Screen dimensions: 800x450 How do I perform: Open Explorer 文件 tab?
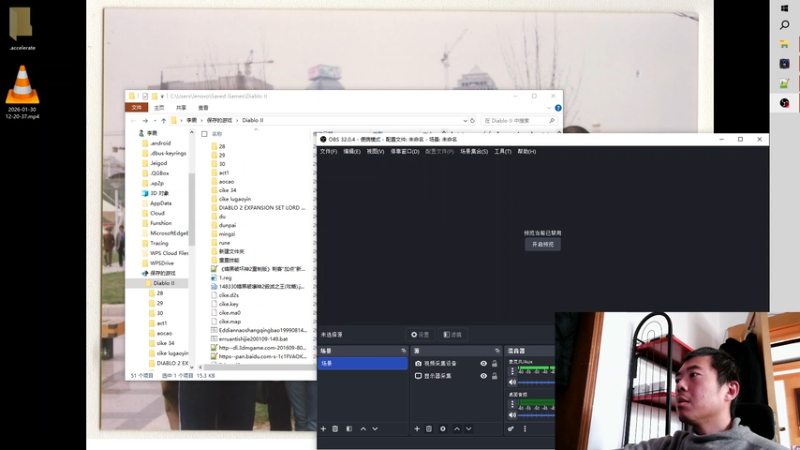pyautogui.click(x=137, y=108)
